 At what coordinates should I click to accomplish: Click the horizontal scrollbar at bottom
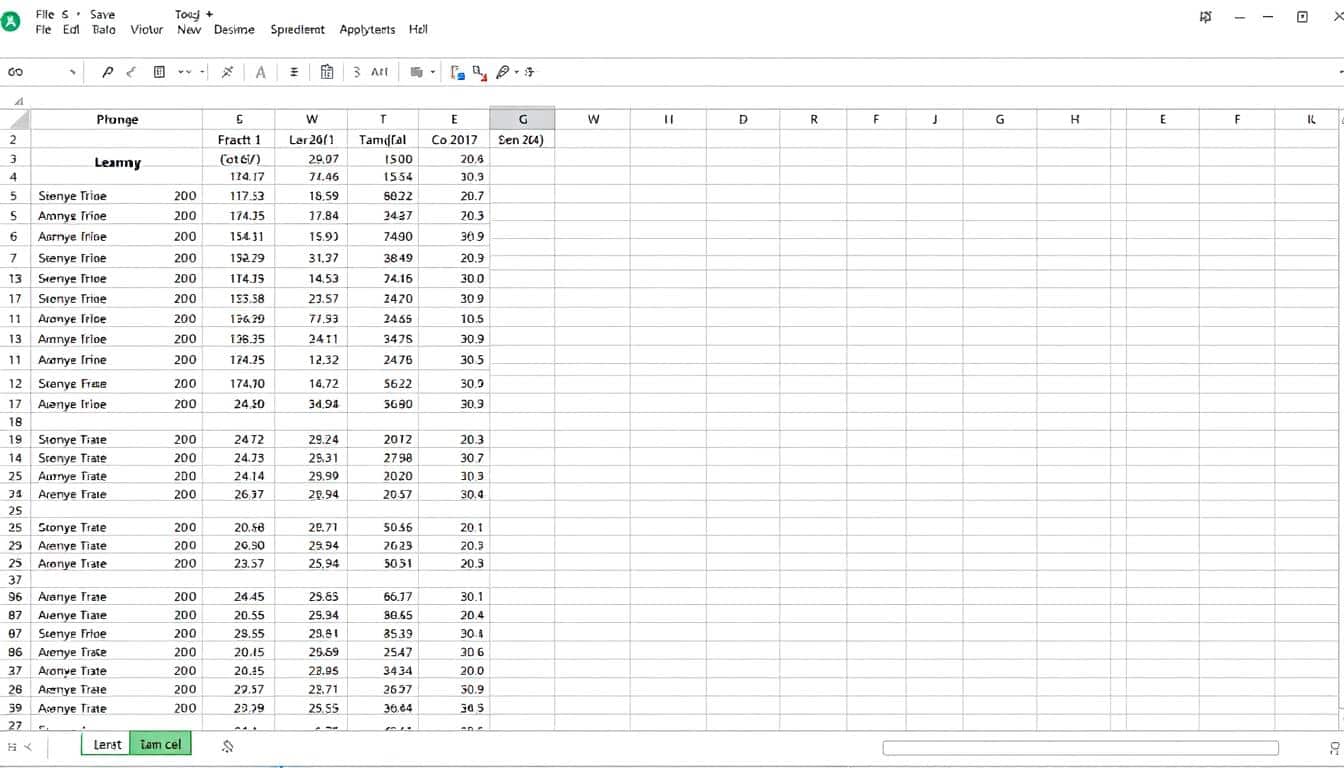pyautogui.click(x=1080, y=748)
